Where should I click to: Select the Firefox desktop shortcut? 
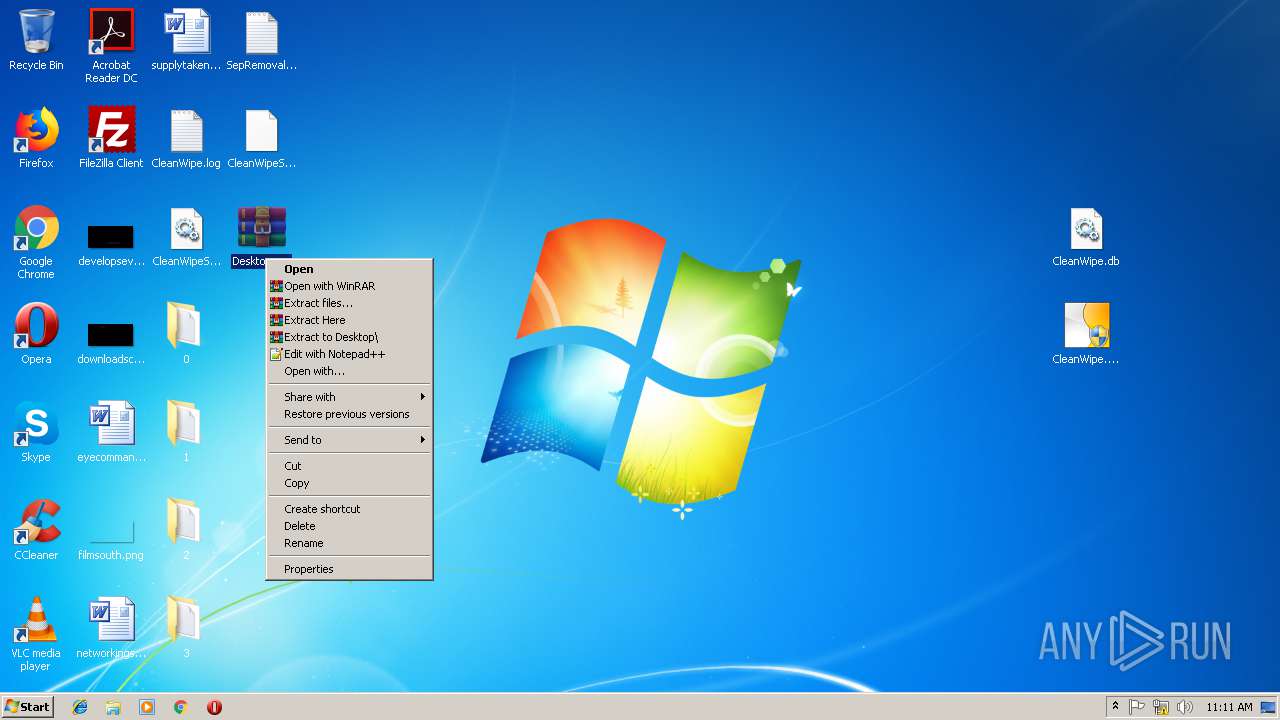[36, 138]
